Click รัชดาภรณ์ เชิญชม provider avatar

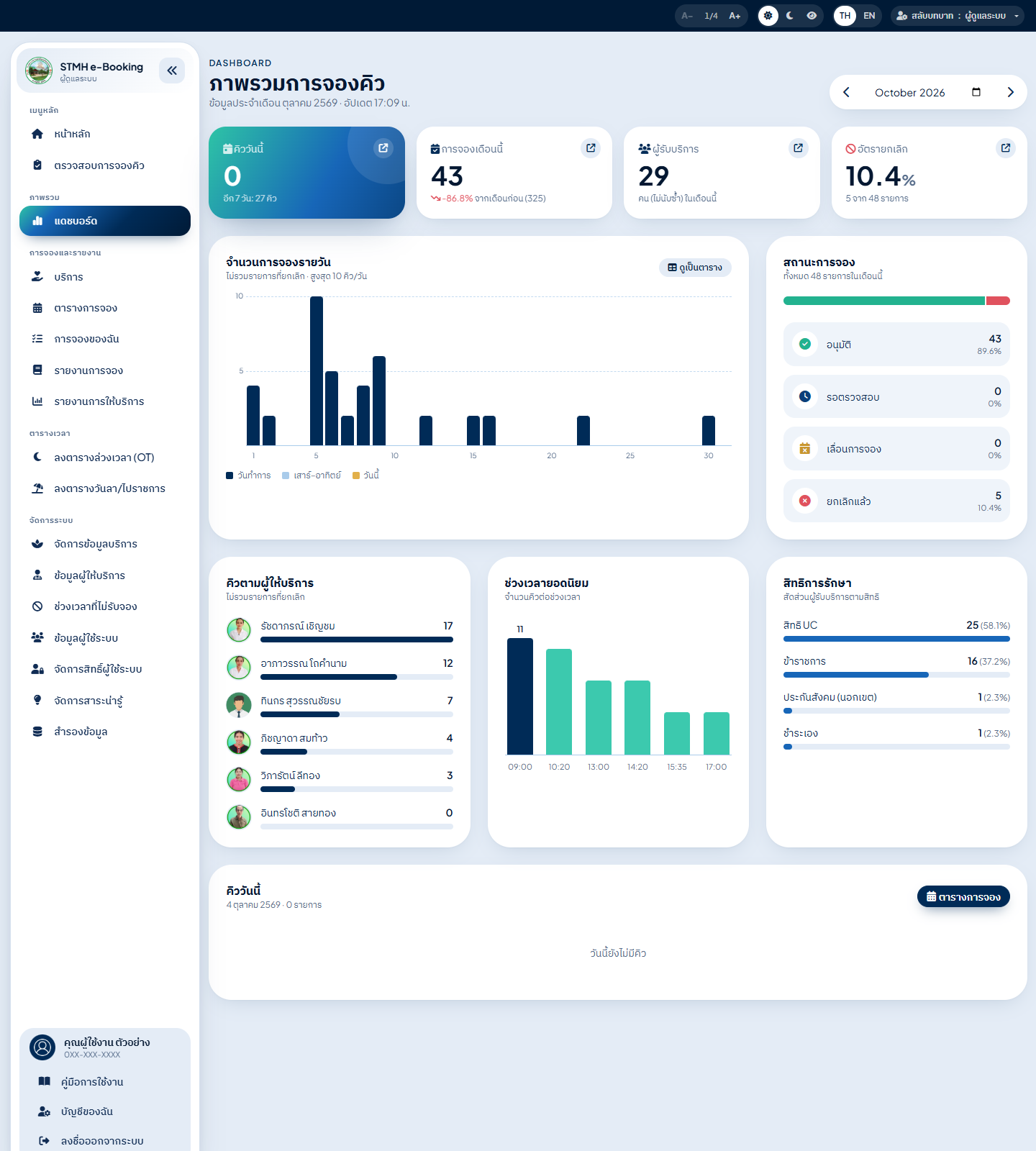pos(239,630)
